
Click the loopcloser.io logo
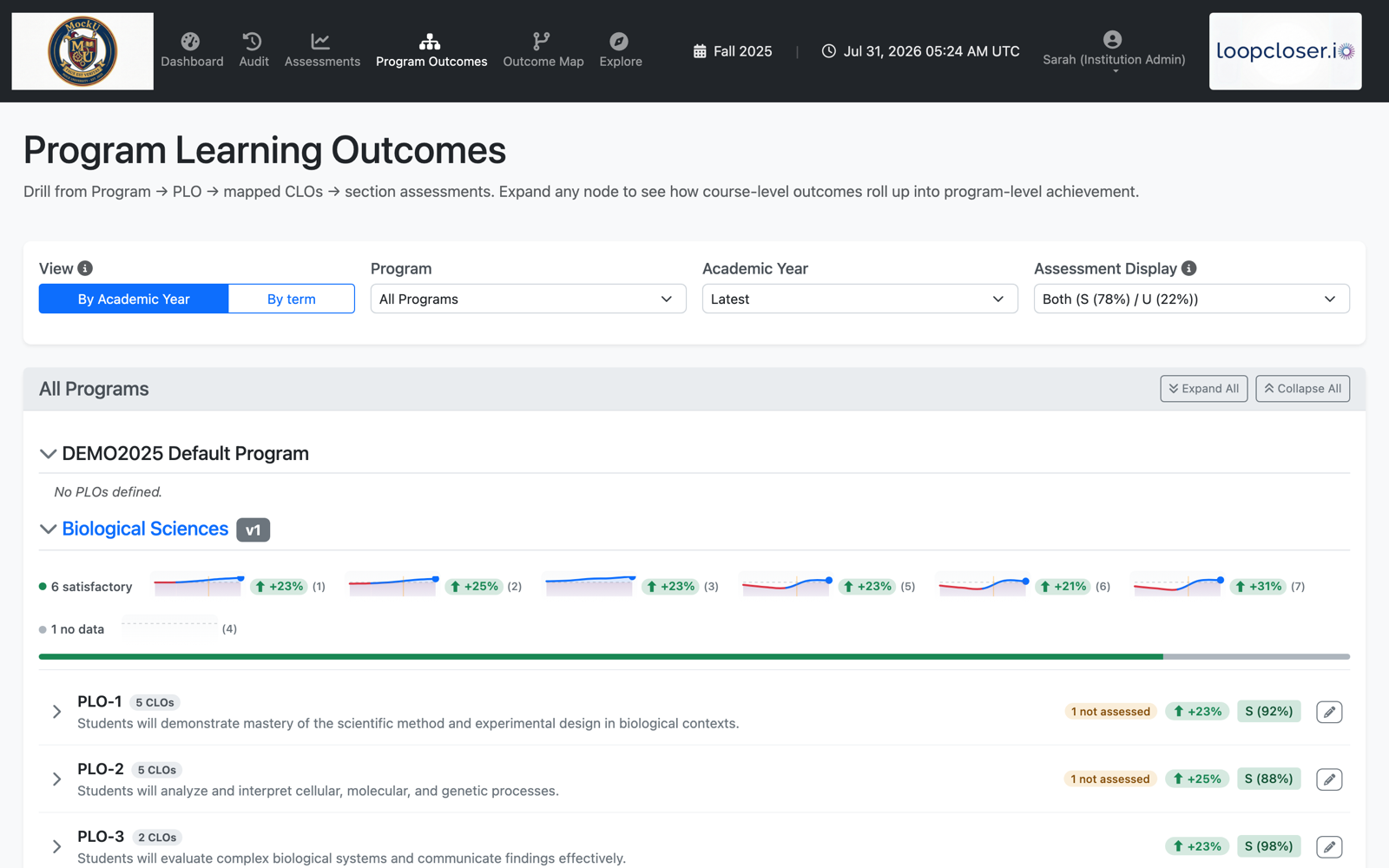(1285, 51)
